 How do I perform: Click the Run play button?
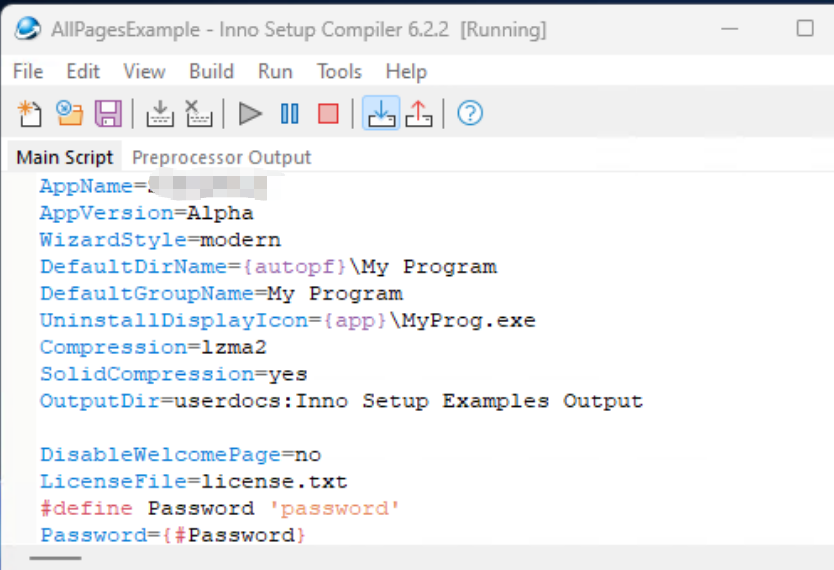click(x=249, y=113)
